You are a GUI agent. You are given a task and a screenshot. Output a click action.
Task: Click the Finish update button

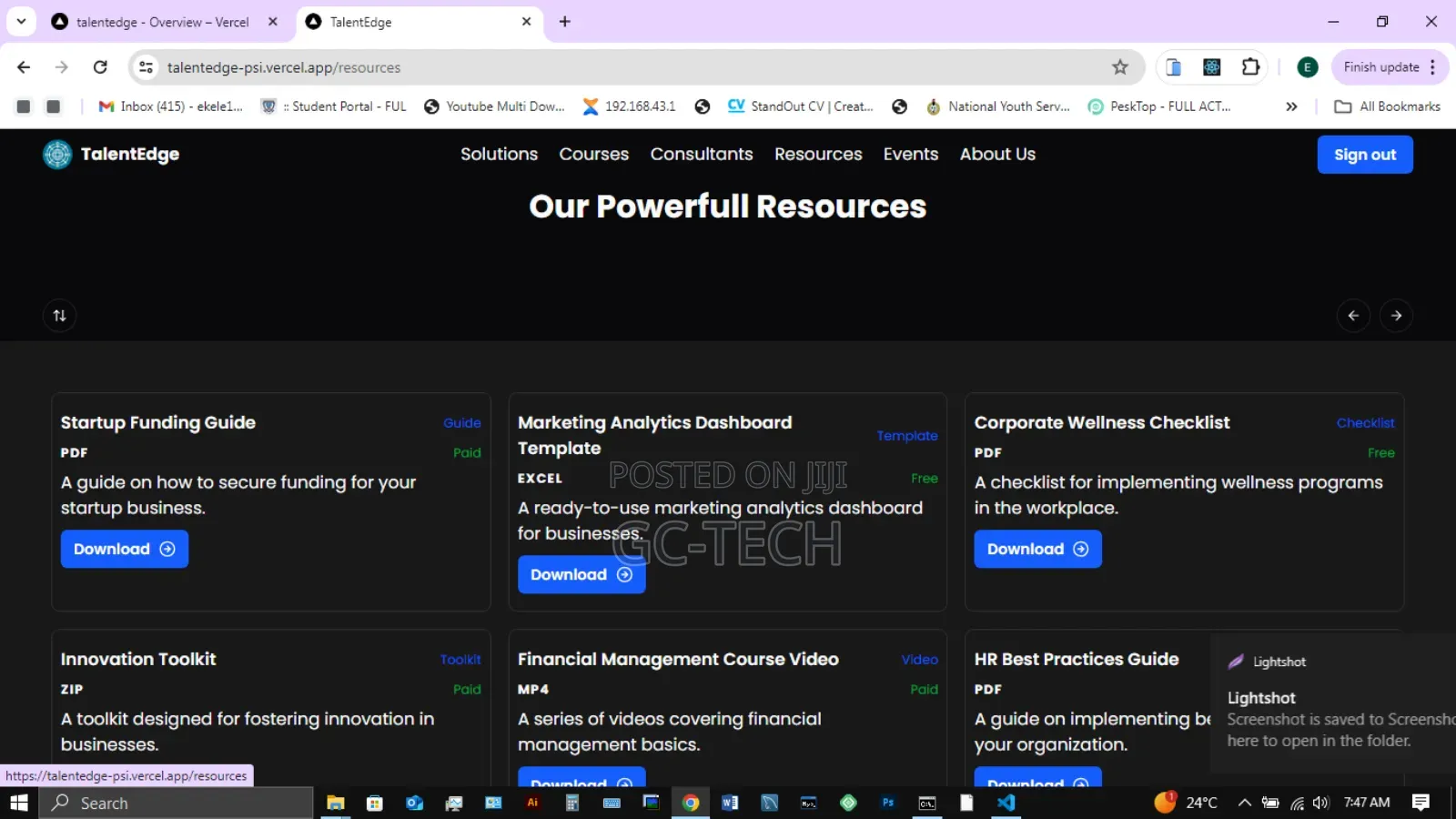coord(1381,67)
